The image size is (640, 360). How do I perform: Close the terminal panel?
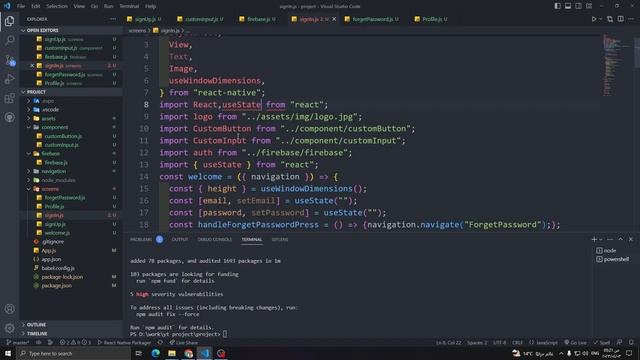pyautogui.click(x=631, y=239)
